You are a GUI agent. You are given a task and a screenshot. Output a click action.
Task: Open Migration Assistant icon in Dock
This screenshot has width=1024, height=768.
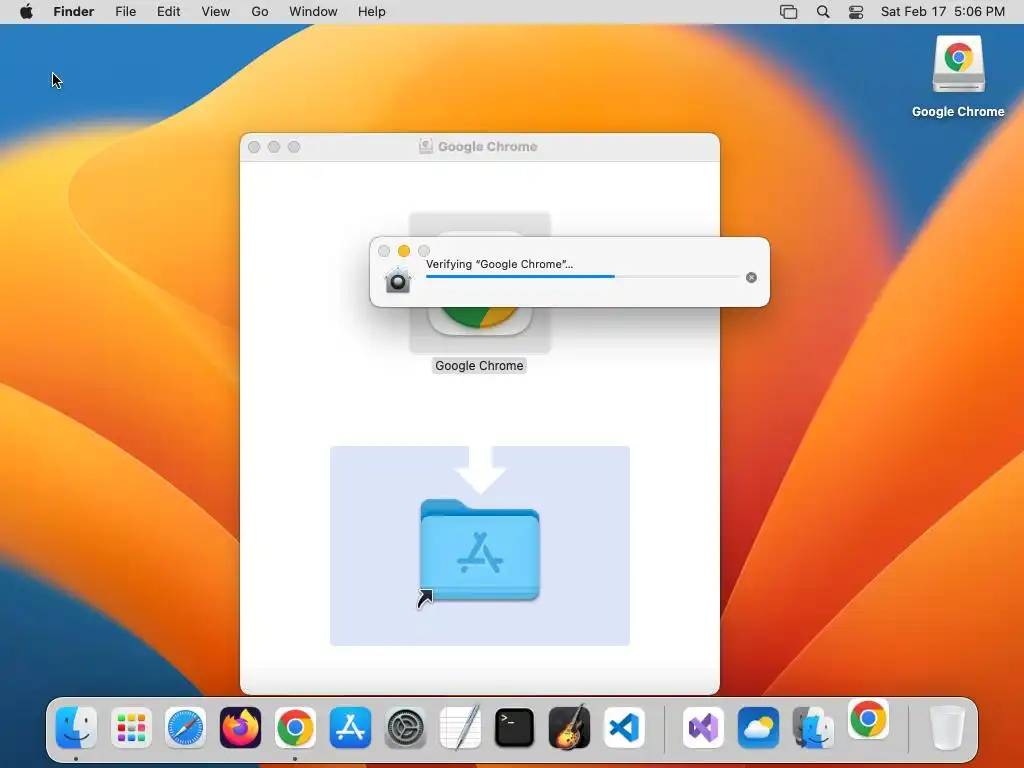[813, 727]
